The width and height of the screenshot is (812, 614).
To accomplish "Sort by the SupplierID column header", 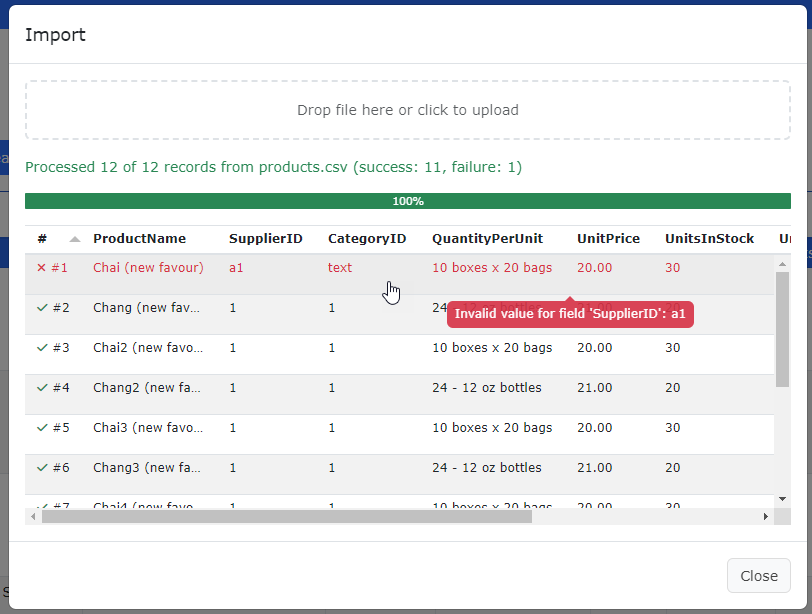I will pos(265,239).
